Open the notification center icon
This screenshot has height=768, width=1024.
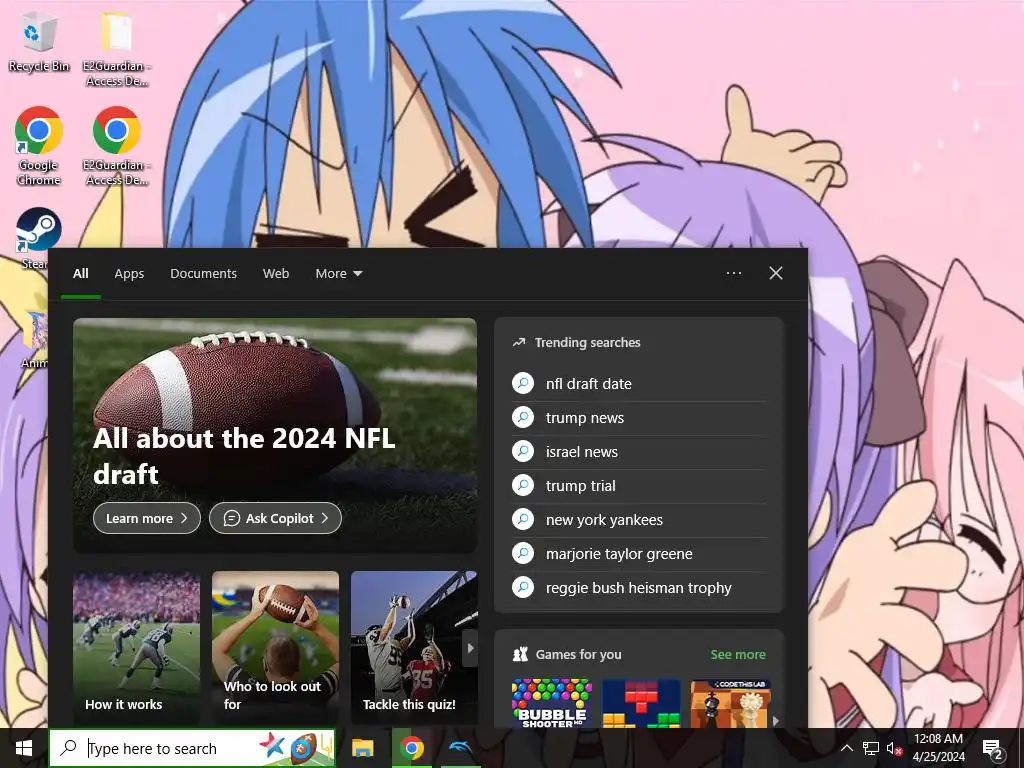coord(993,748)
